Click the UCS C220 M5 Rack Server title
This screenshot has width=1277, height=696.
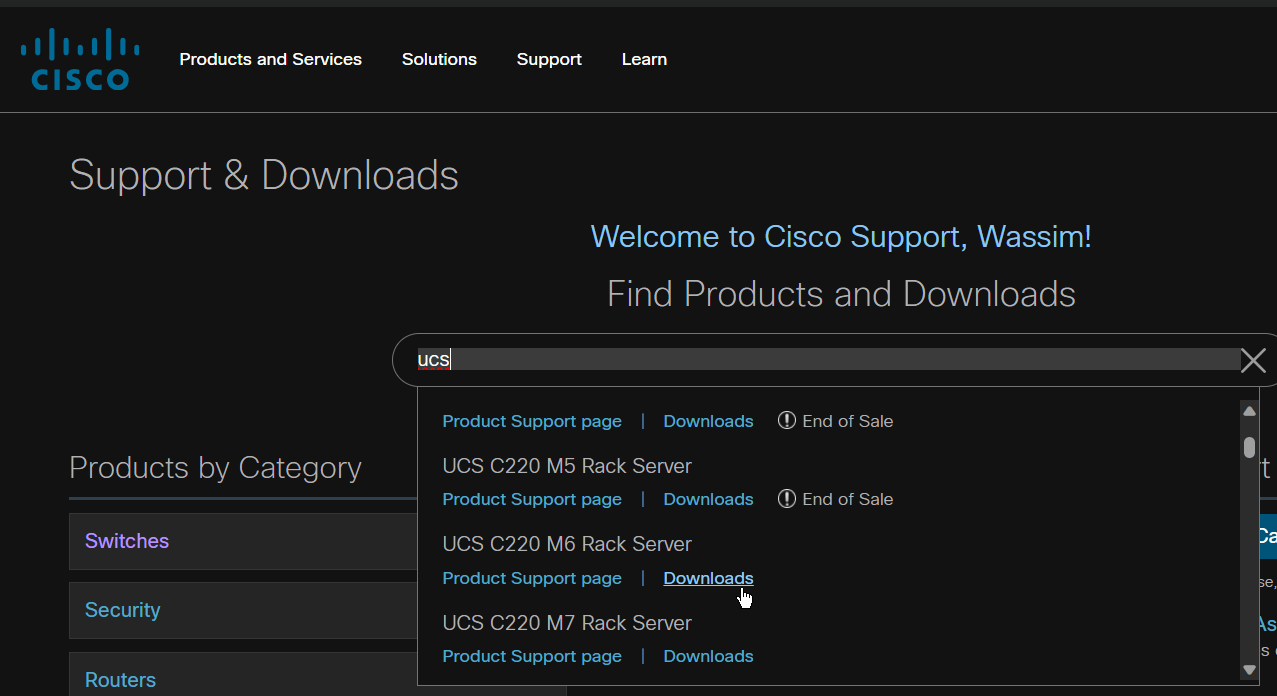pyautogui.click(x=567, y=466)
